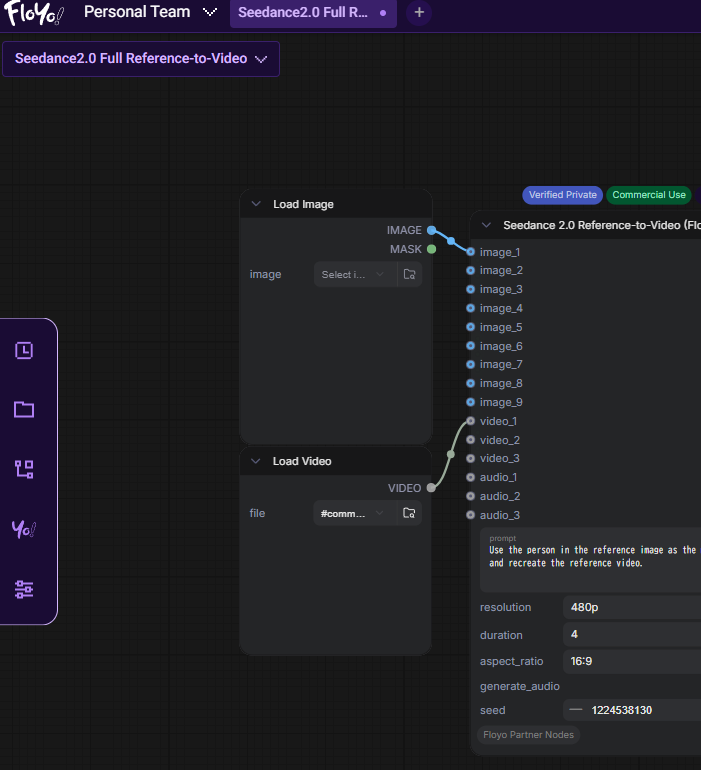Click the audio_1 input port

(471, 477)
